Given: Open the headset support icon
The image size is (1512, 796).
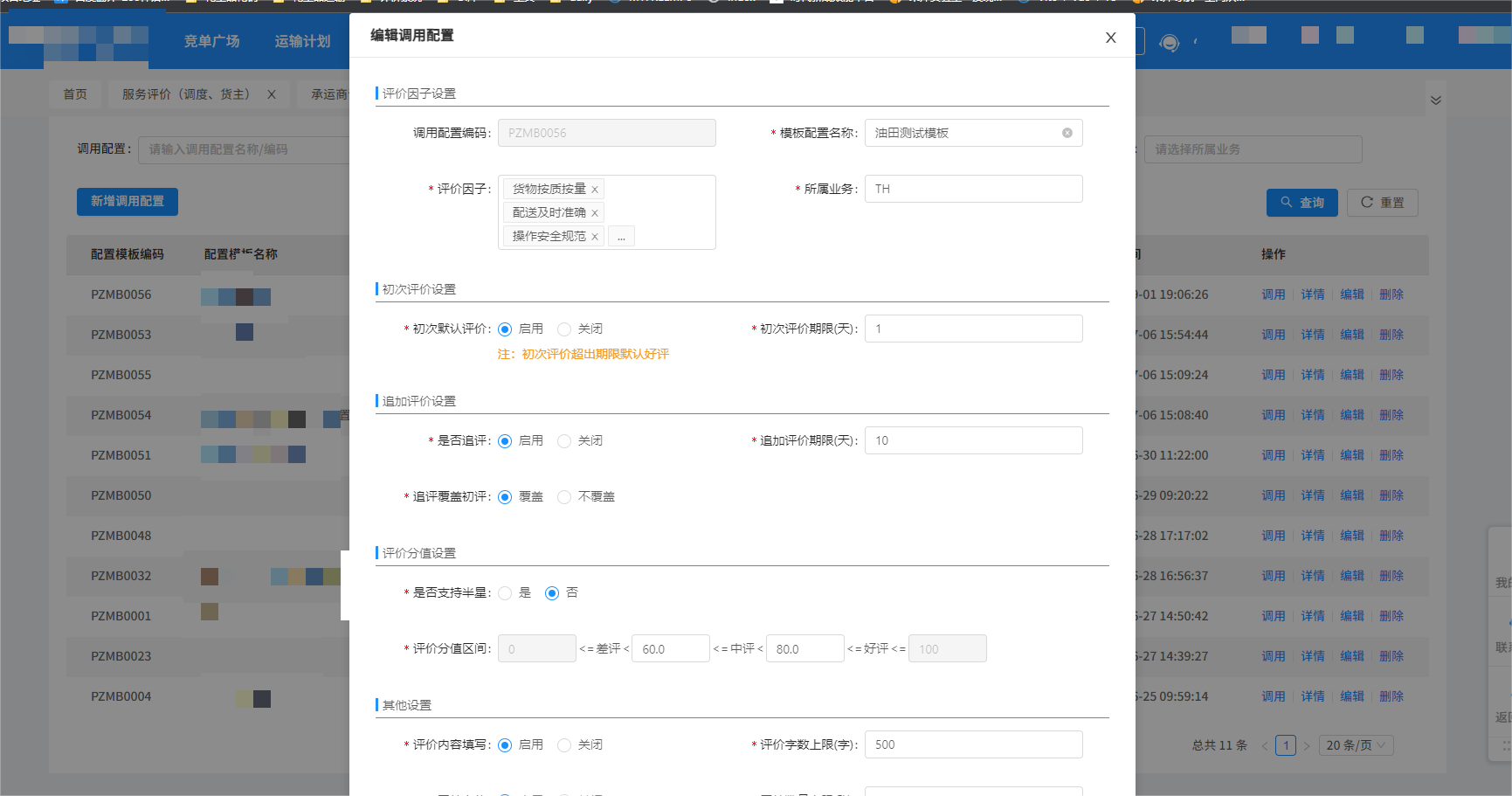Looking at the screenshot, I should [1169, 43].
